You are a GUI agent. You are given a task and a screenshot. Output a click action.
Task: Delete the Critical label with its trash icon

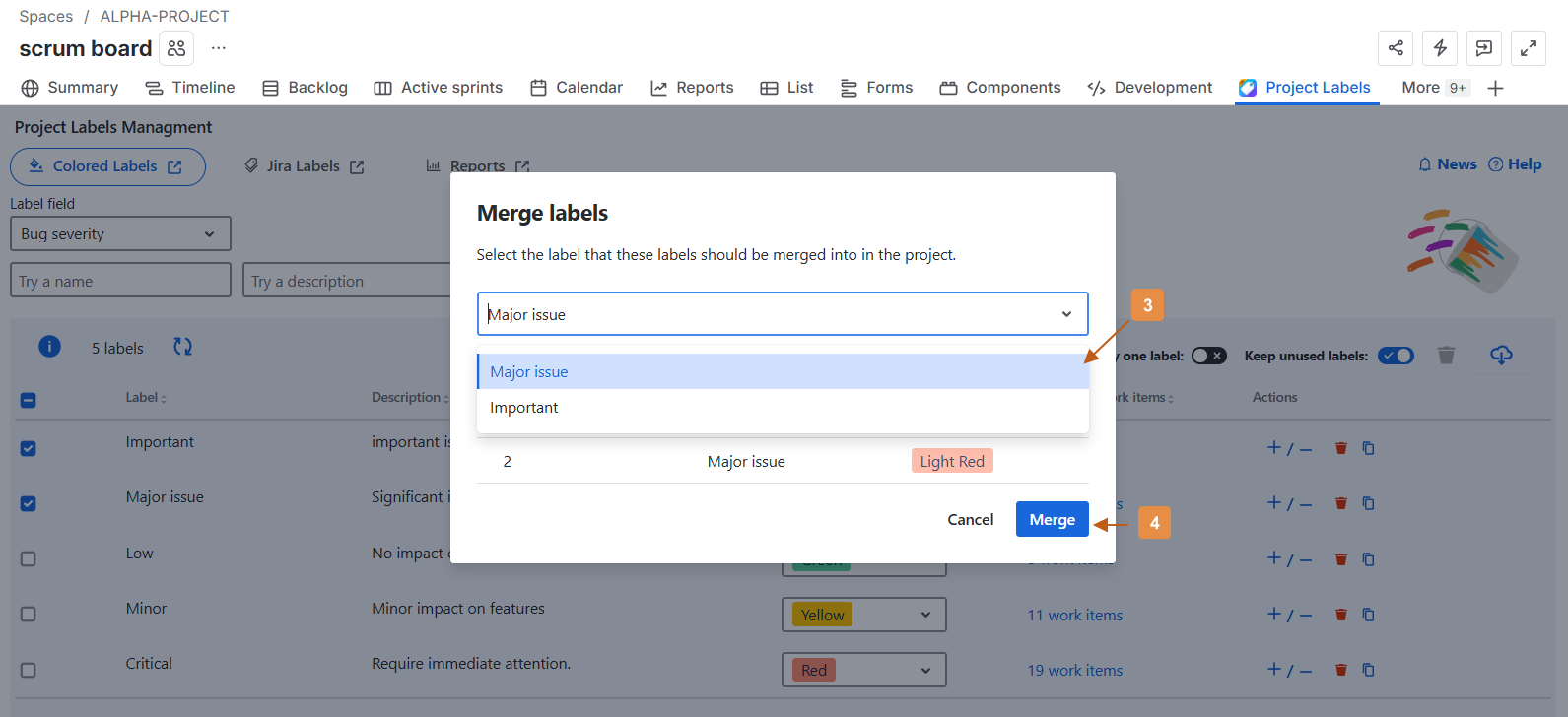(1340, 670)
